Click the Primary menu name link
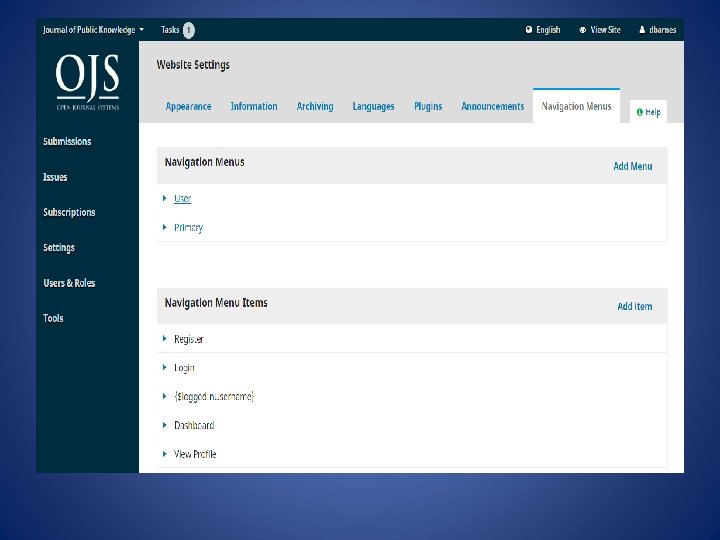 point(188,228)
